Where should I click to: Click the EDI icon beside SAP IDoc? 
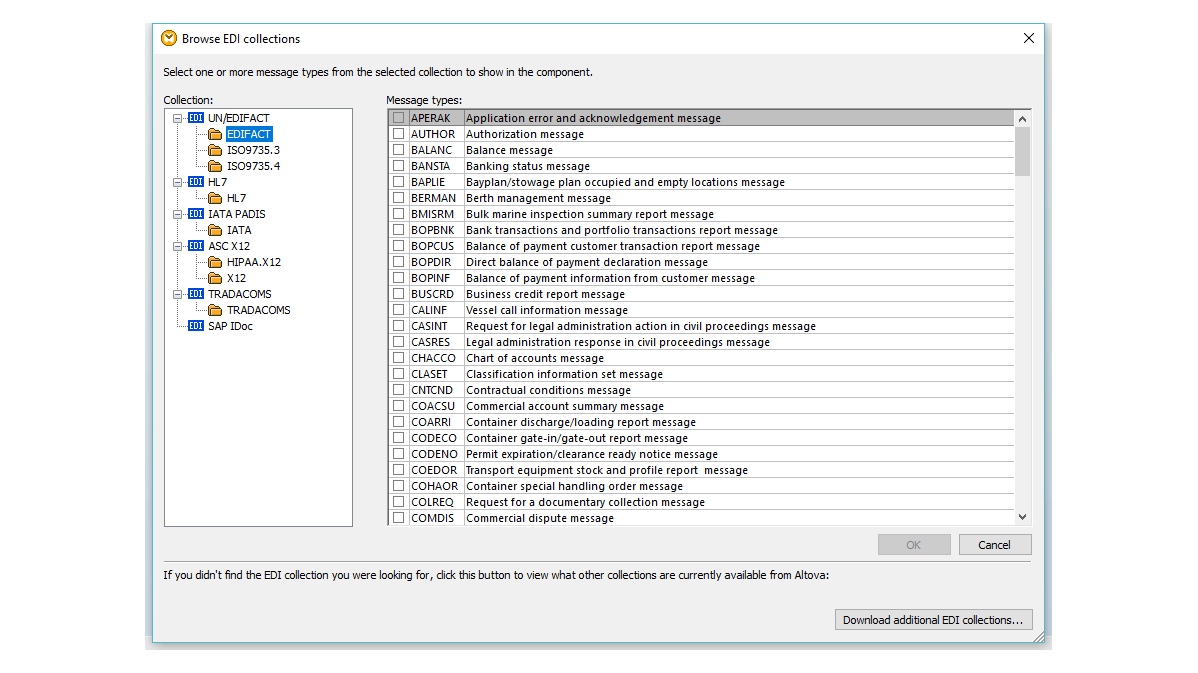[196, 326]
